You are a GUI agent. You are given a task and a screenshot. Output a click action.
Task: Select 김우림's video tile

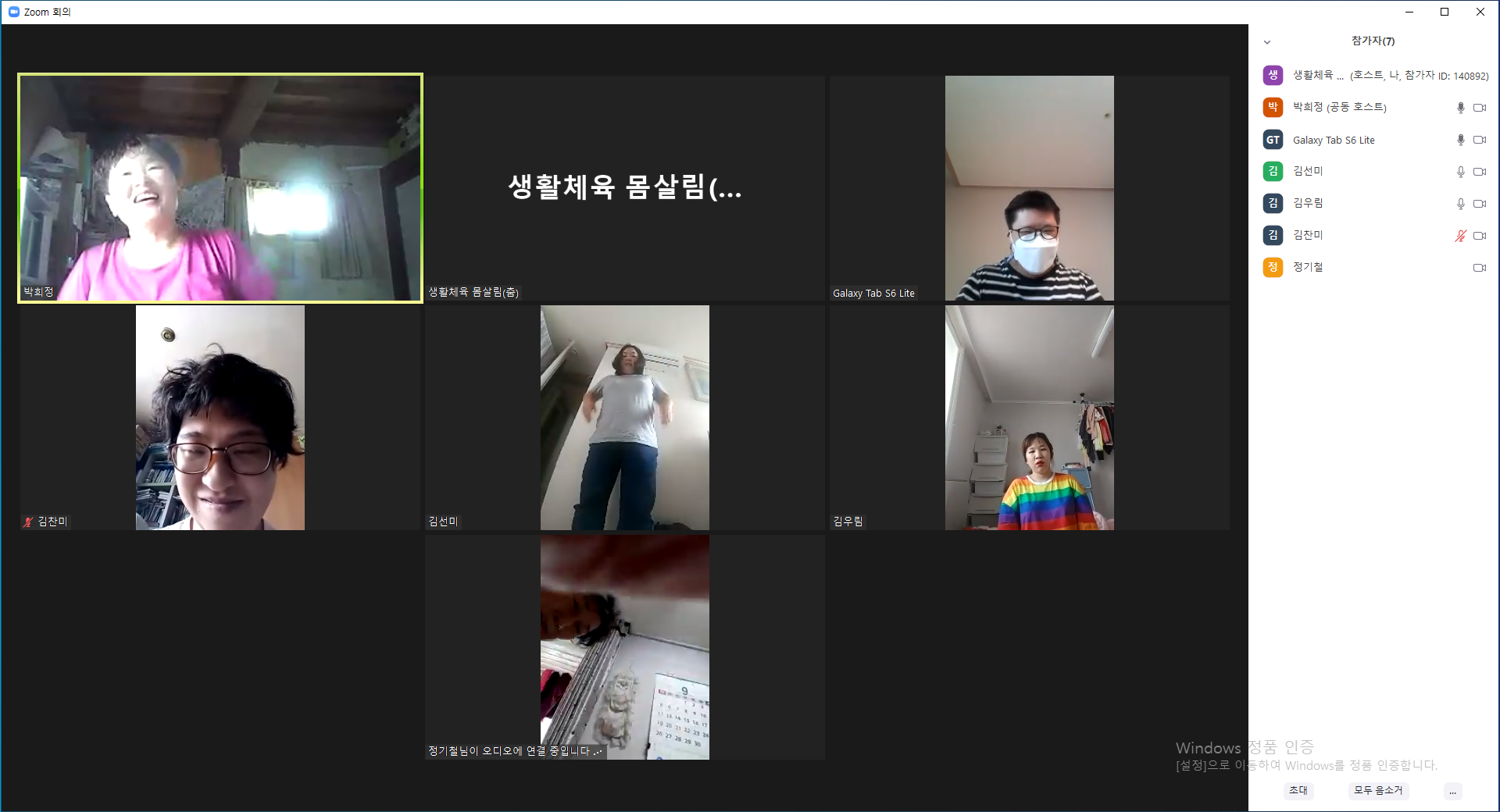(x=1030, y=418)
